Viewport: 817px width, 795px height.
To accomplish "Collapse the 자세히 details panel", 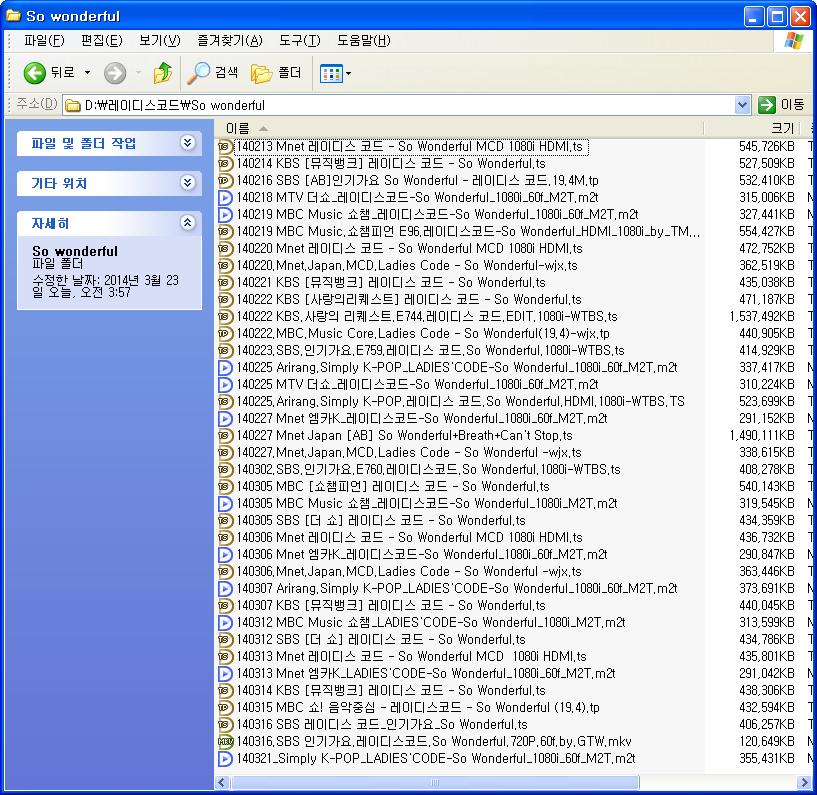I will coord(188,223).
